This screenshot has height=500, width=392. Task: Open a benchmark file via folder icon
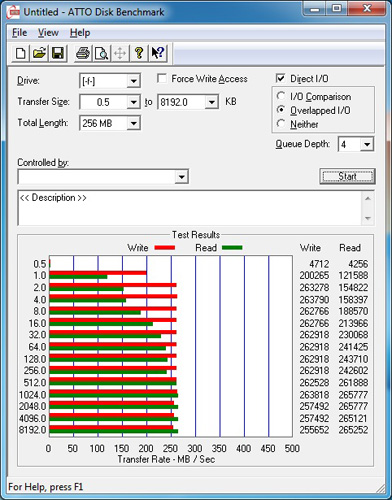39,53
